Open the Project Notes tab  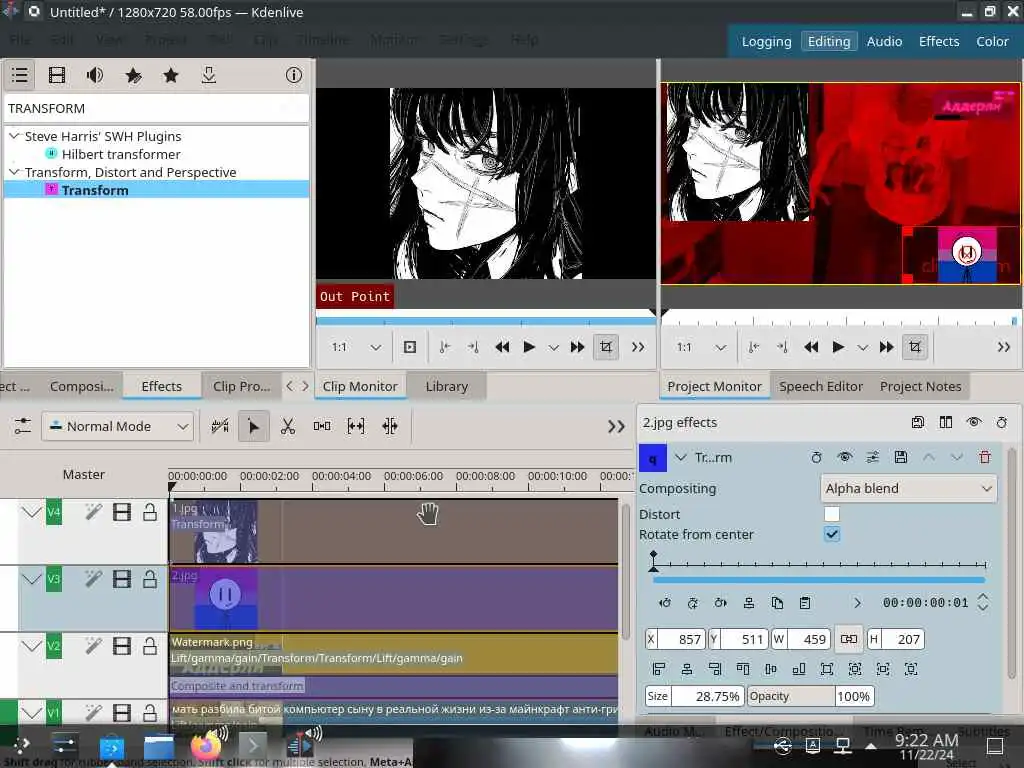[920, 387]
